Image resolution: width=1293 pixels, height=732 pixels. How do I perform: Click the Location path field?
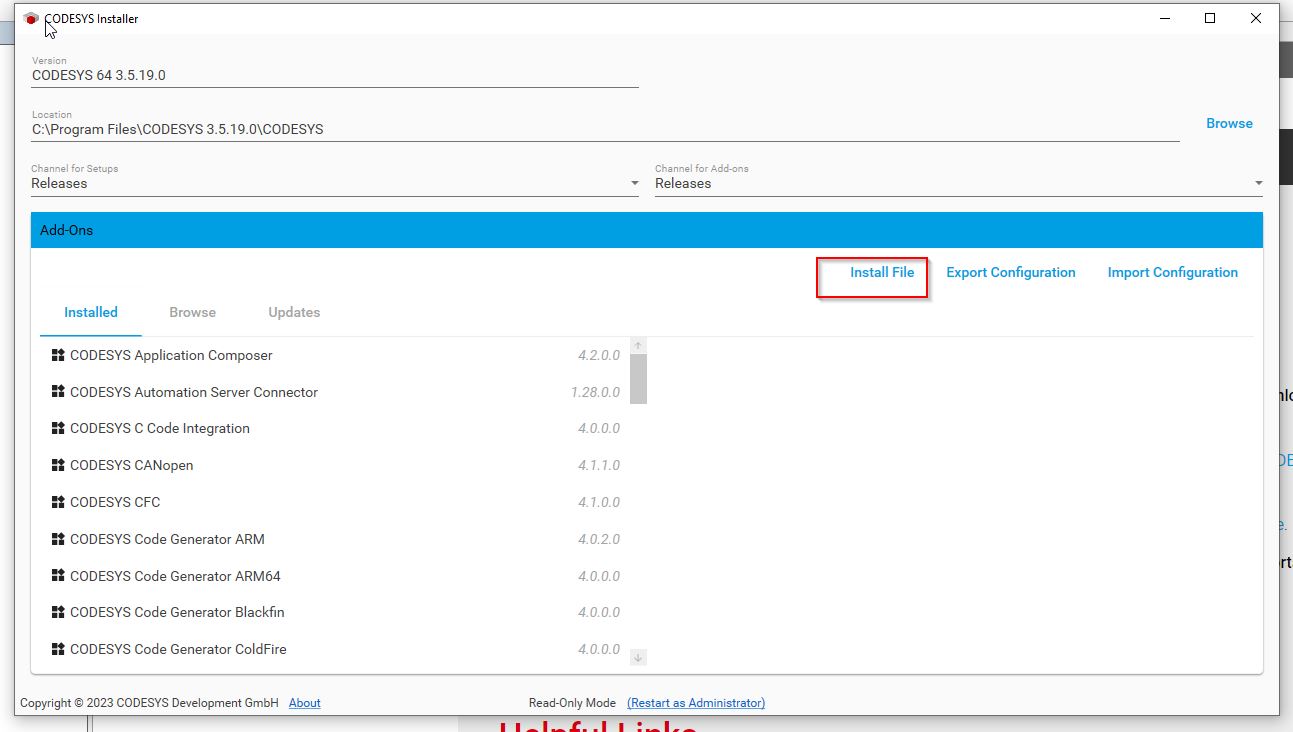coord(605,129)
